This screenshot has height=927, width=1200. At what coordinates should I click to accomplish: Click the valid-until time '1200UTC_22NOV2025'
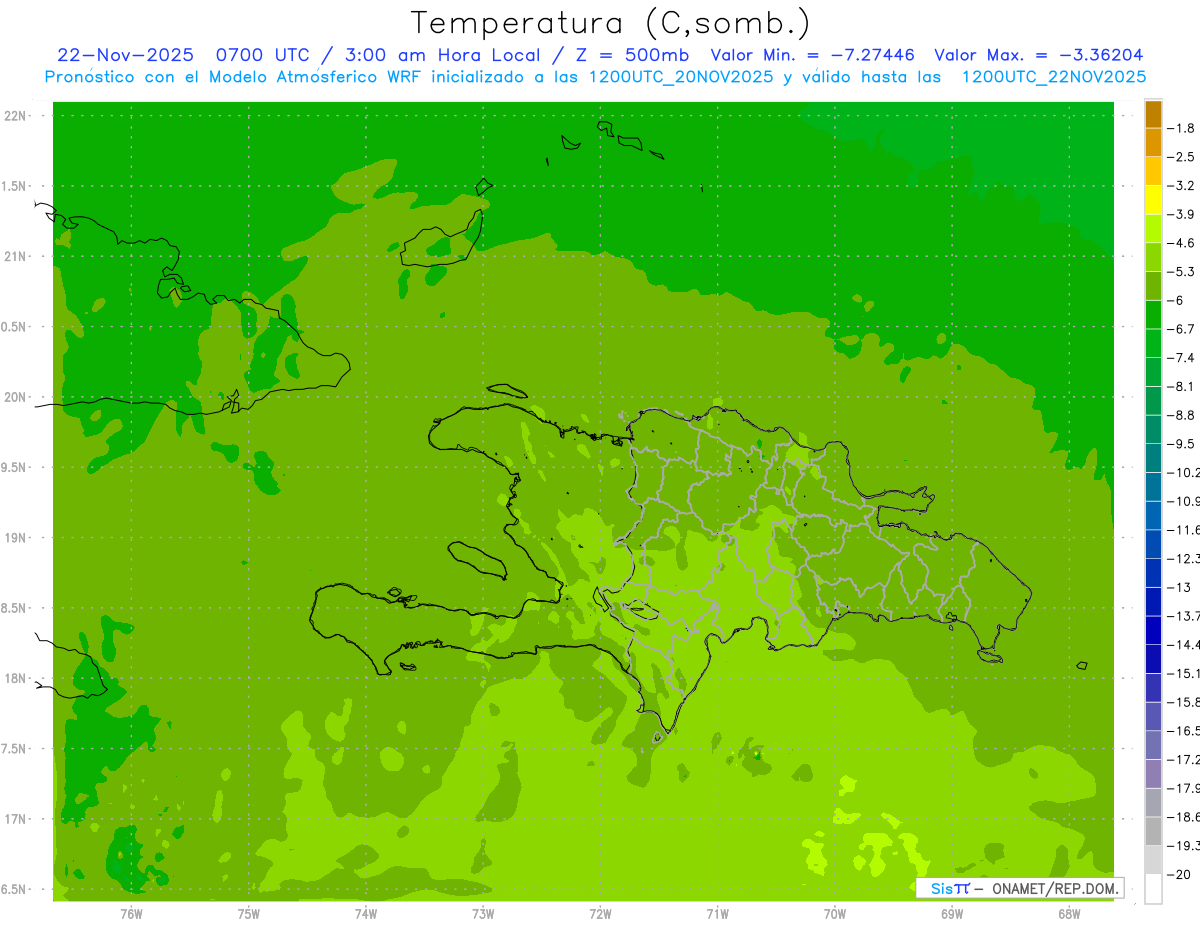click(1054, 77)
